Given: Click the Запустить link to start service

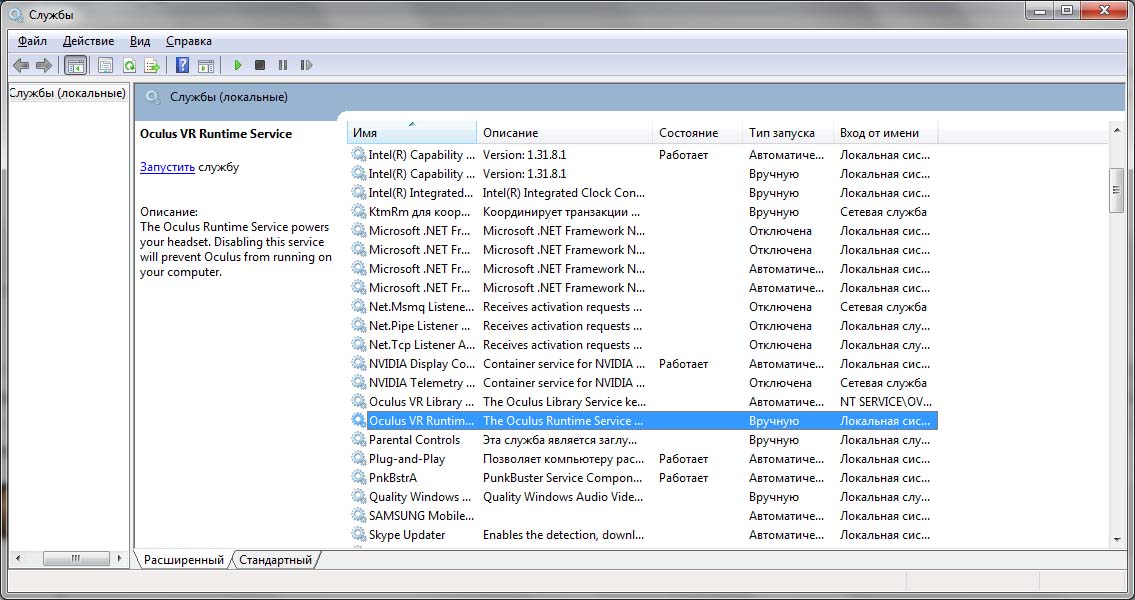Looking at the screenshot, I should click(x=167, y=167).
